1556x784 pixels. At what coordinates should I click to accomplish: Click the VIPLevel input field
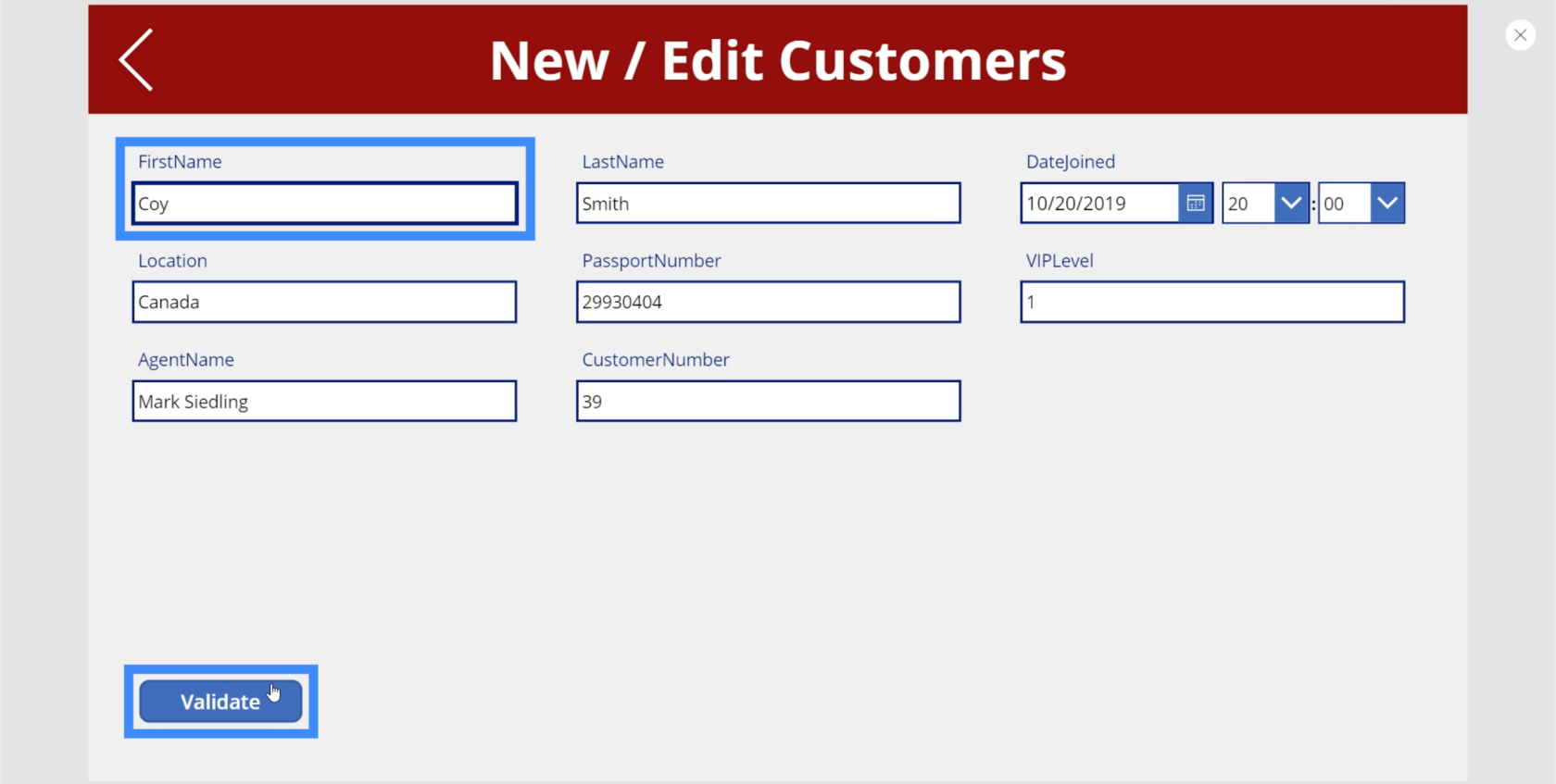tap(1212, 302)
